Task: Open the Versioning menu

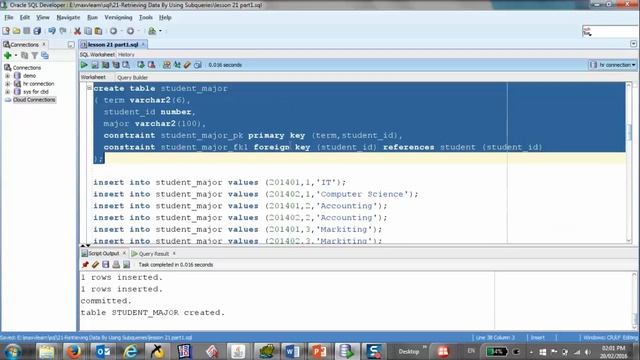Action: point(118,18)
